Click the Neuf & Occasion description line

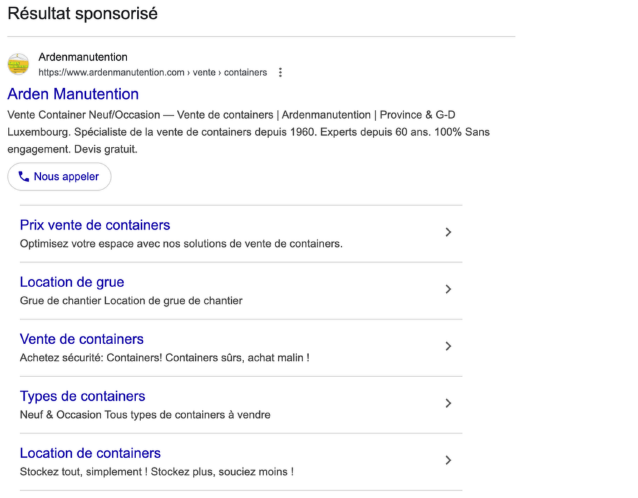[145, 415]
